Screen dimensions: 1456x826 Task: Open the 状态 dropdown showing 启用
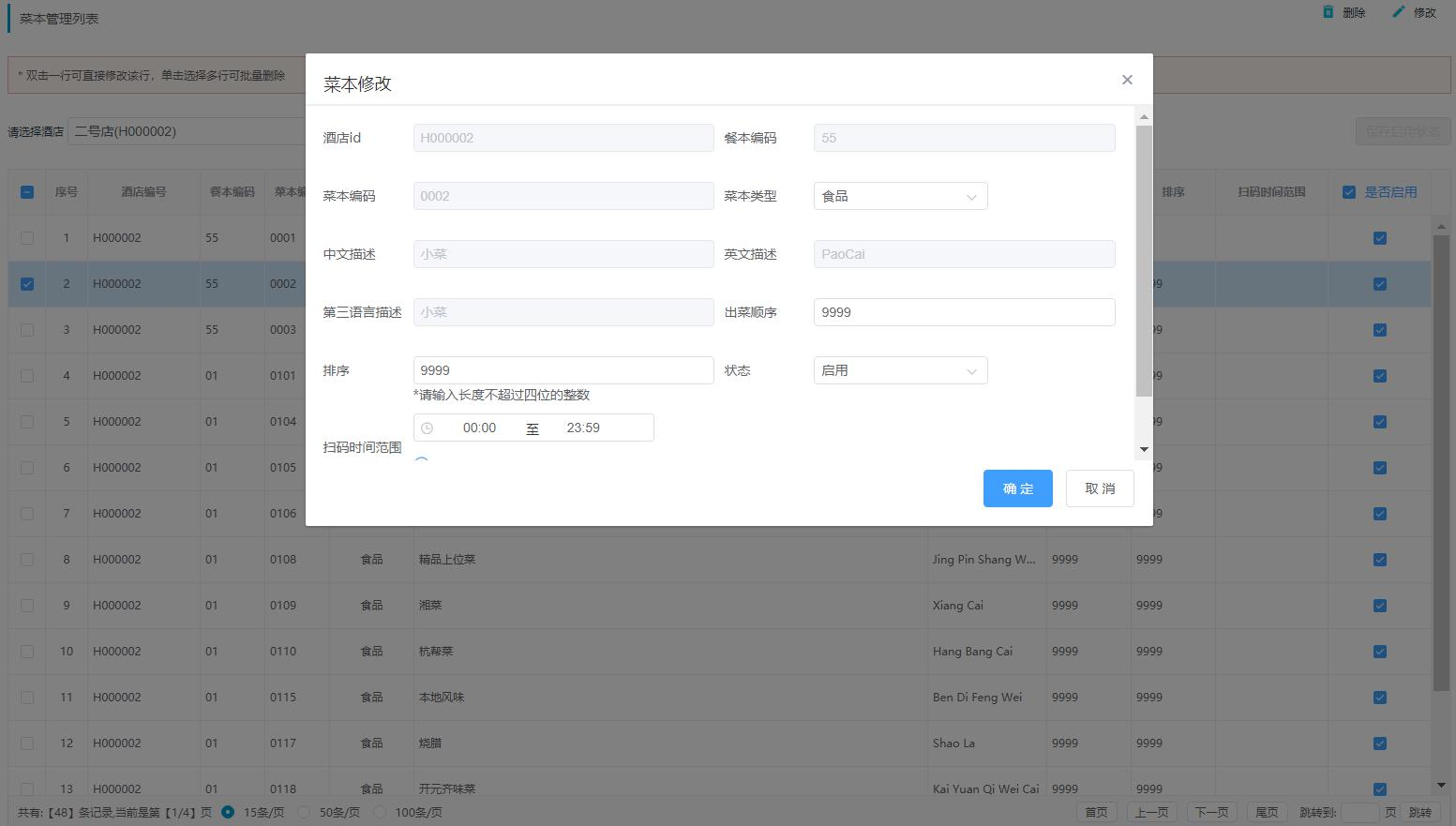[x=900, y=370]
